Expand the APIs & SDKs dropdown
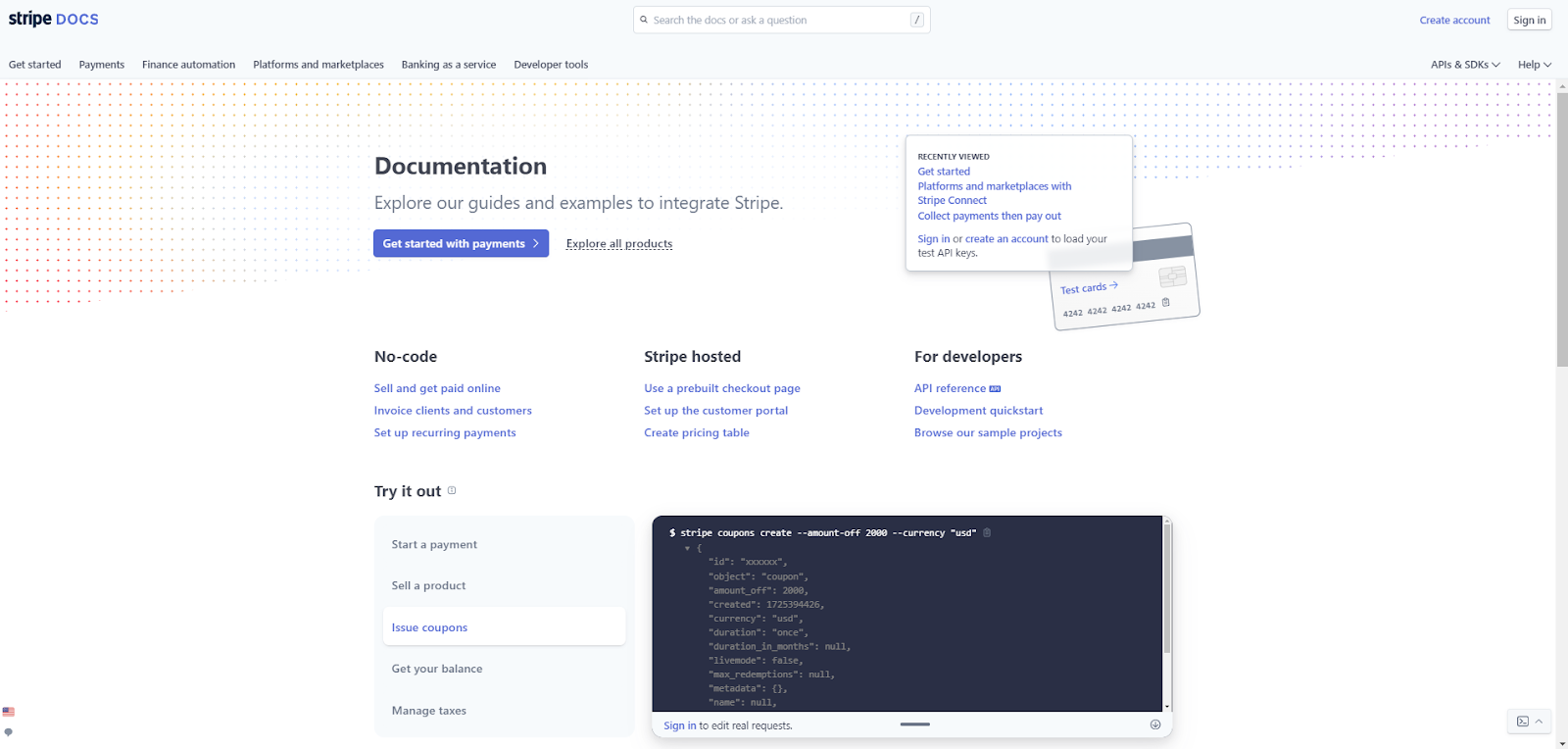 (x=1465, y=65)
